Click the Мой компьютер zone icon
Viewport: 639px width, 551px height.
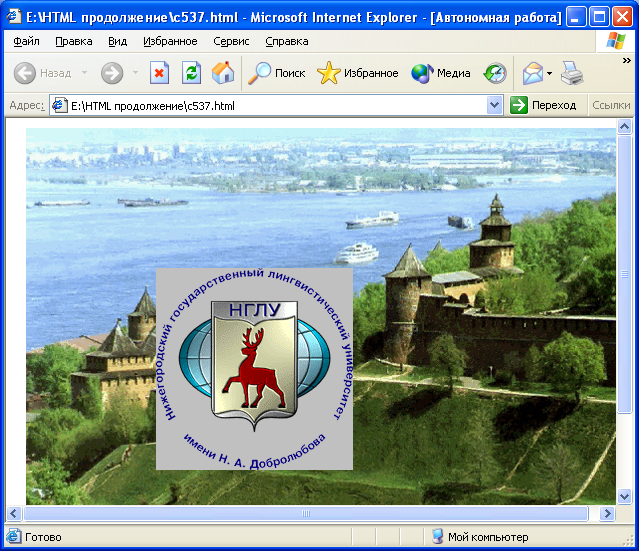pos(438,536)
